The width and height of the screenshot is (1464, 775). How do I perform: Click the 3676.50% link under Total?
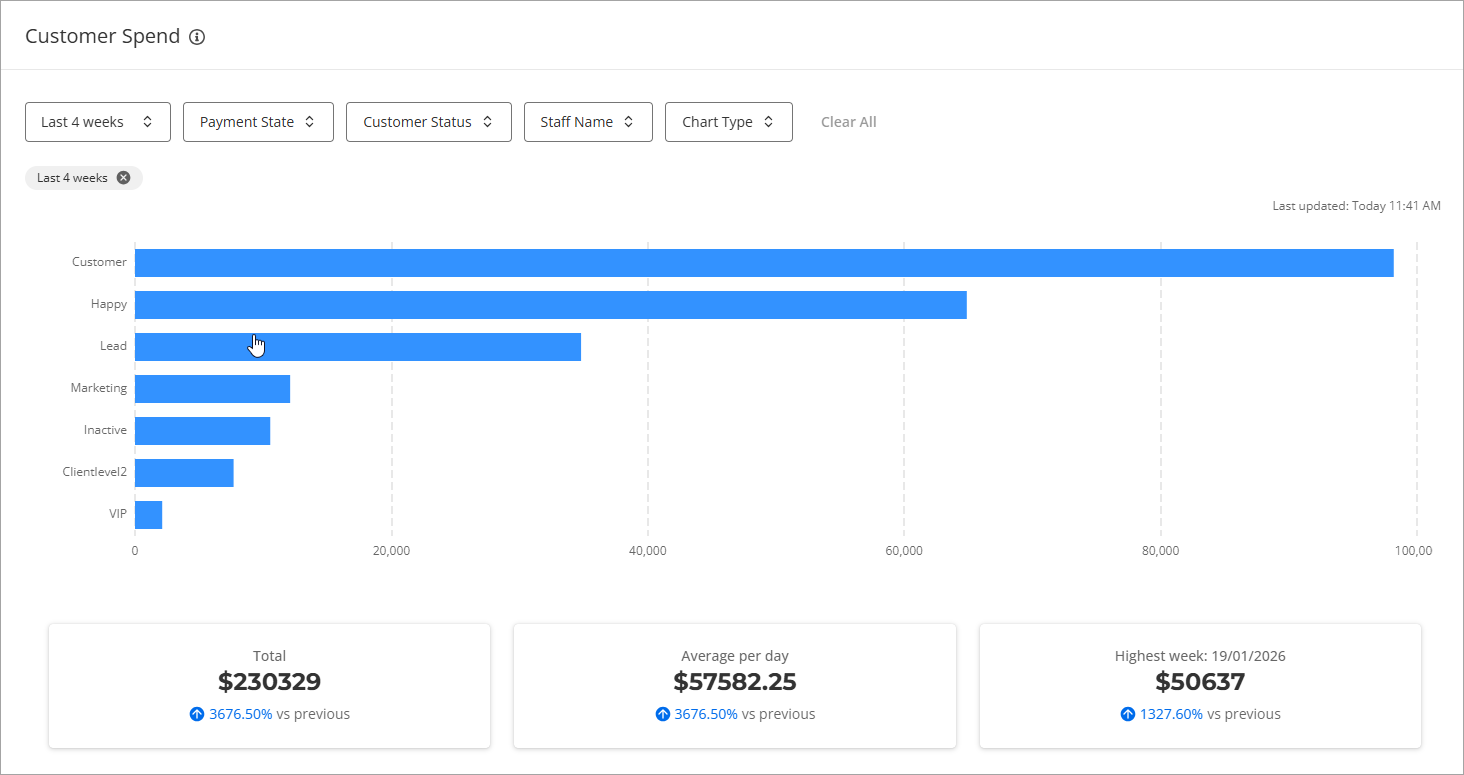coord(240,714)
